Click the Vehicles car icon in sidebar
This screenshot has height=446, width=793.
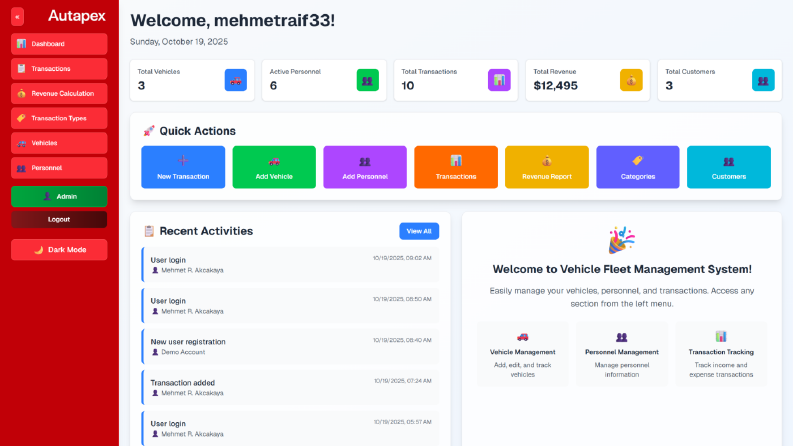point(21,143)
